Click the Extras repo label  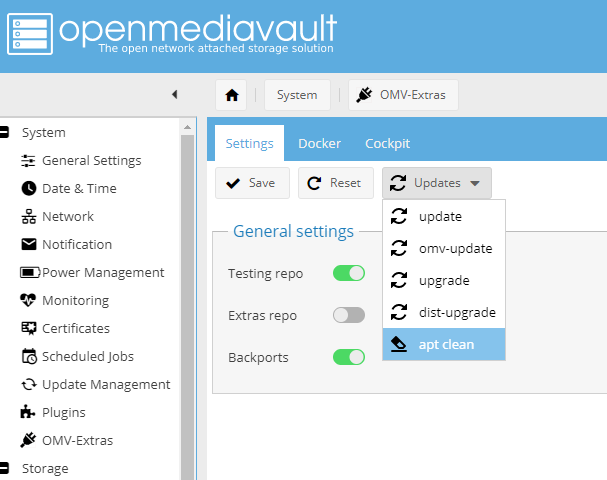pos(262,315)
